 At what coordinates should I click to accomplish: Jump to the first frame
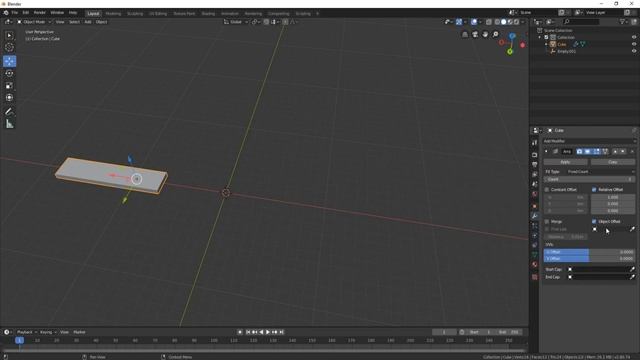point(248,332)
